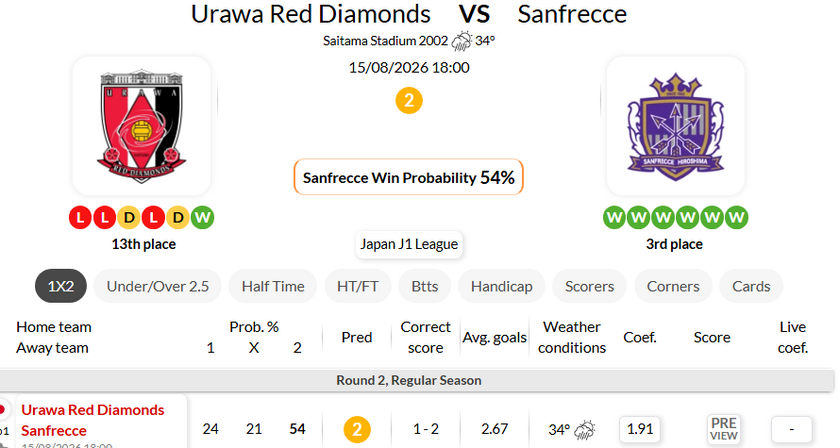Click the first red L form badge
Screen dimensions: 840x448
(80, 218)
